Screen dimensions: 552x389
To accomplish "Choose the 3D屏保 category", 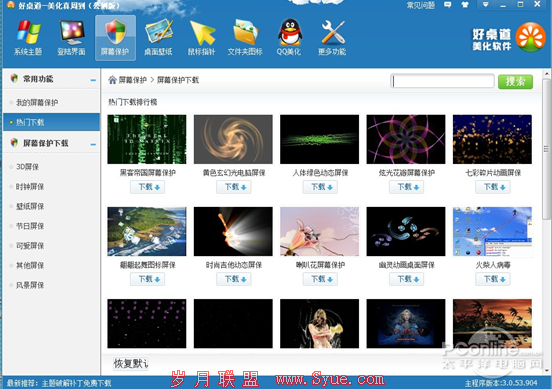I will coord(27,167).
